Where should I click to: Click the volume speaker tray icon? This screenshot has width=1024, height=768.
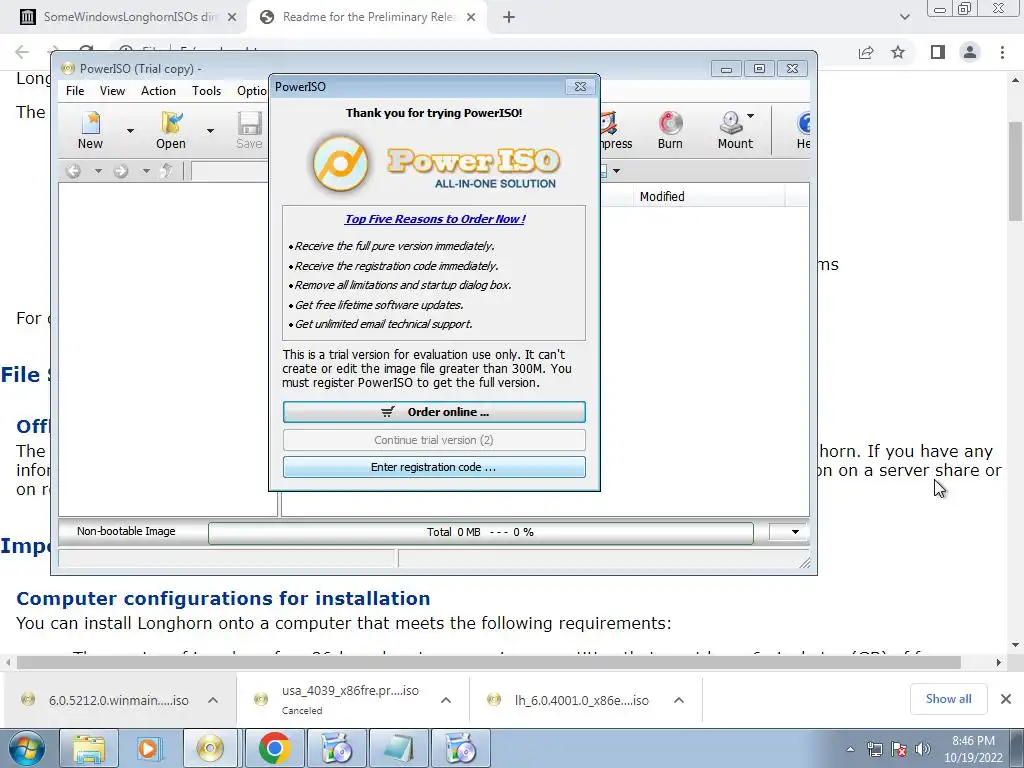[923, 750]
